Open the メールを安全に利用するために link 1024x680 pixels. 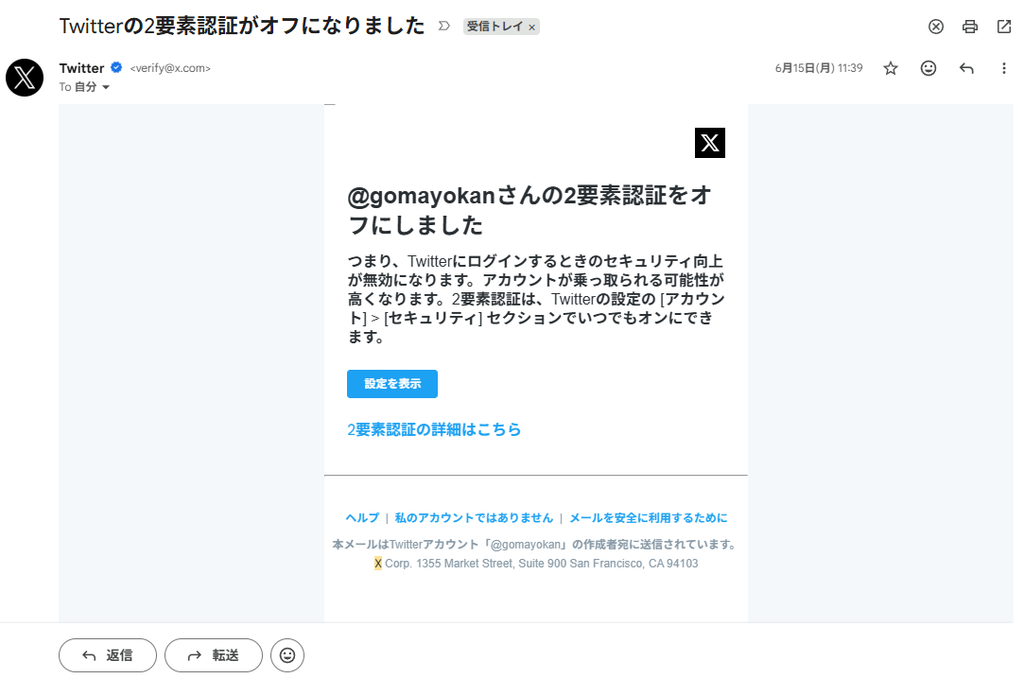coord(648,517)
